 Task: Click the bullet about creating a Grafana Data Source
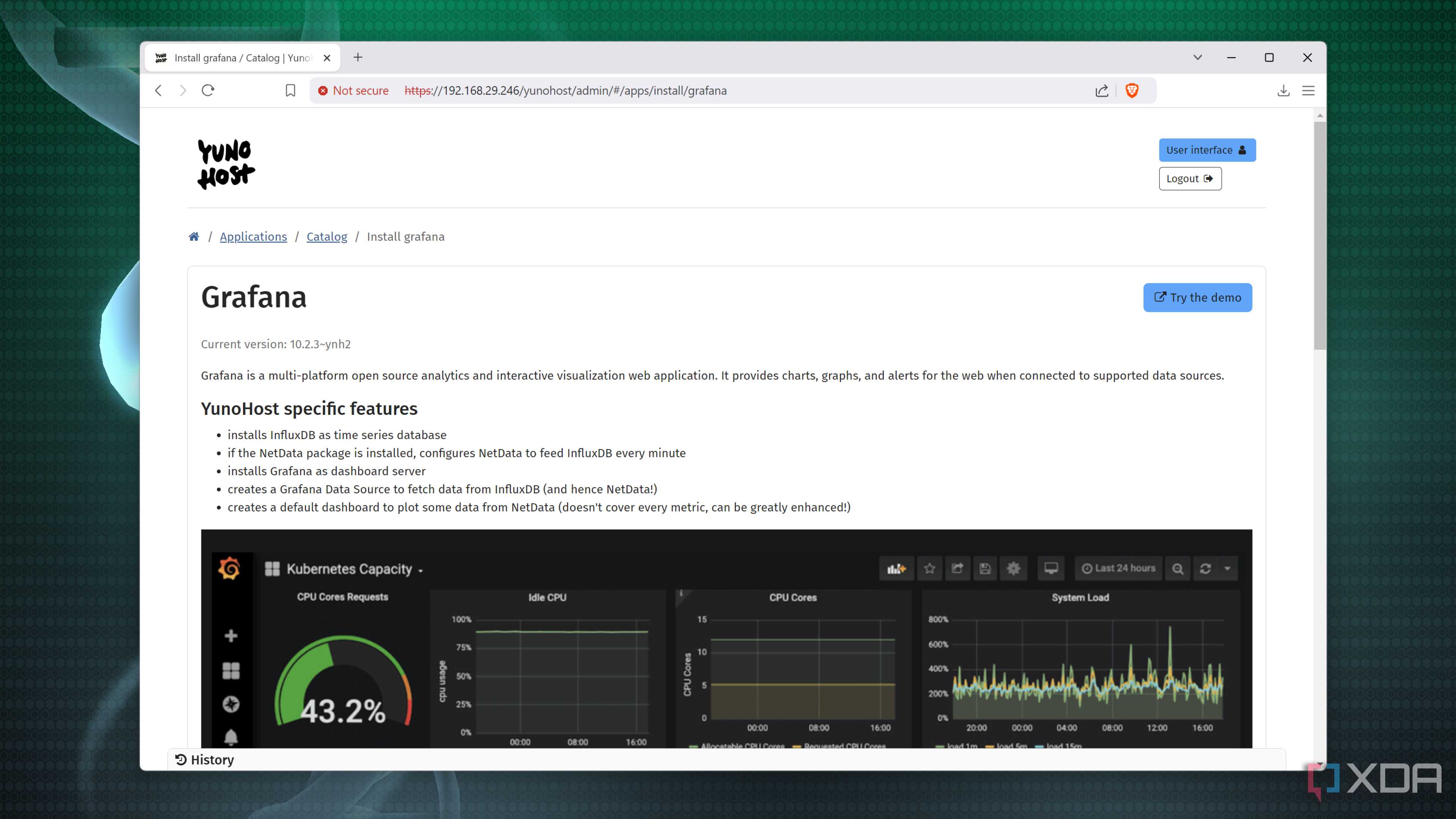coord(442,489)
